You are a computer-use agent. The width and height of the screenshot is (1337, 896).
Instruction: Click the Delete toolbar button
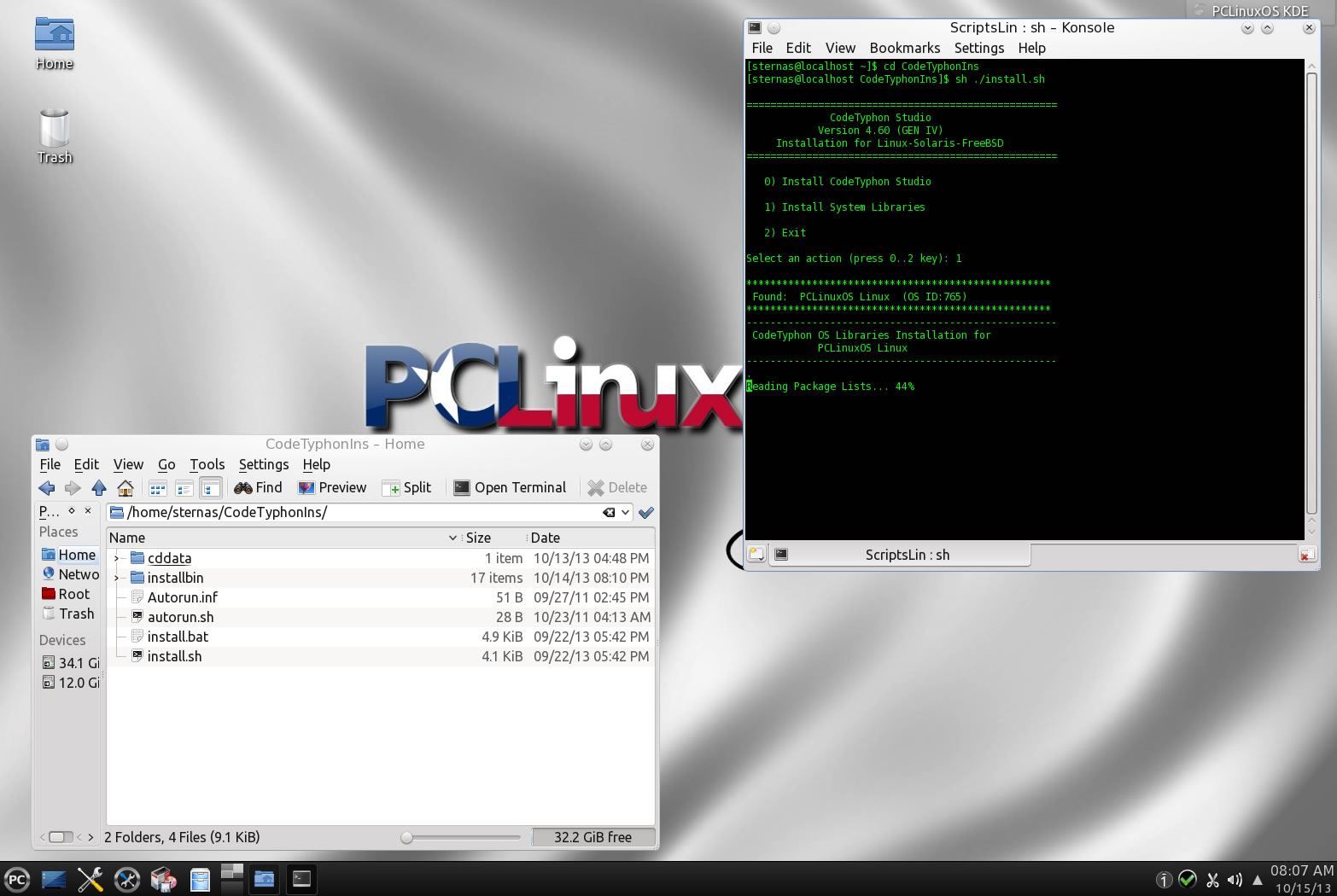pyautogui.click(x=617, y=488)
